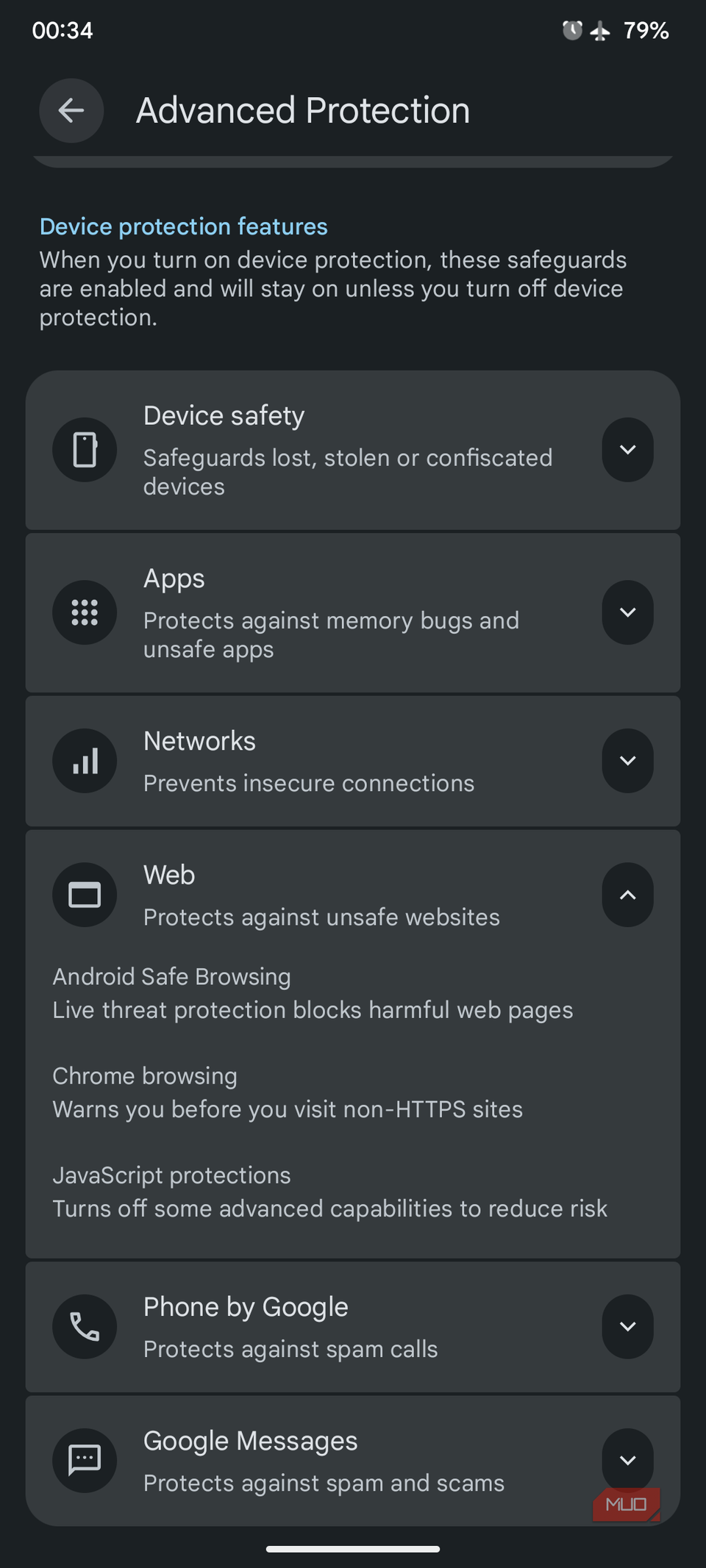706x1568 pixels.
Task: Select the JavaScript protections entry
Action: tap(329, 1192)
